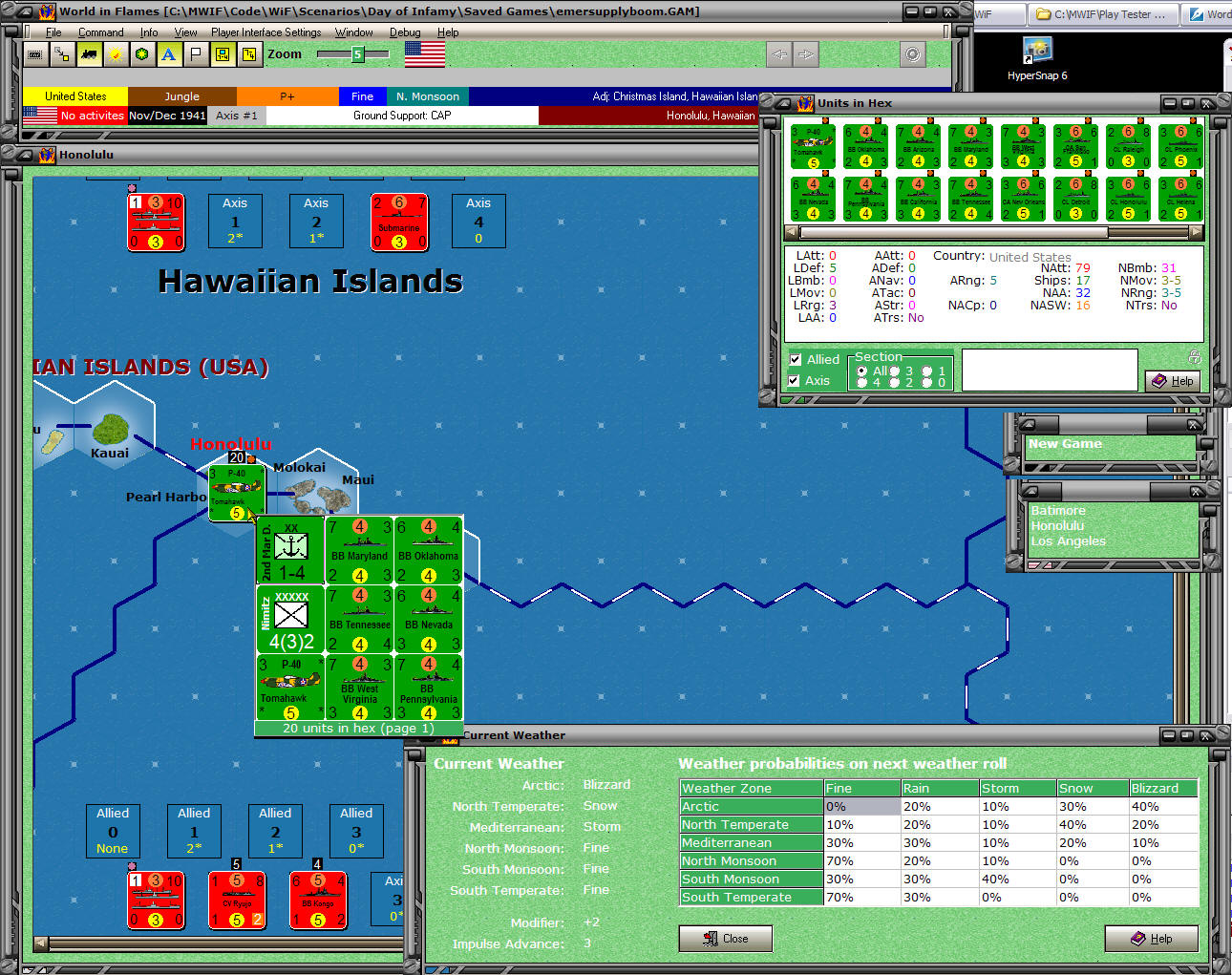Open the Command menu

coord(101,32)
